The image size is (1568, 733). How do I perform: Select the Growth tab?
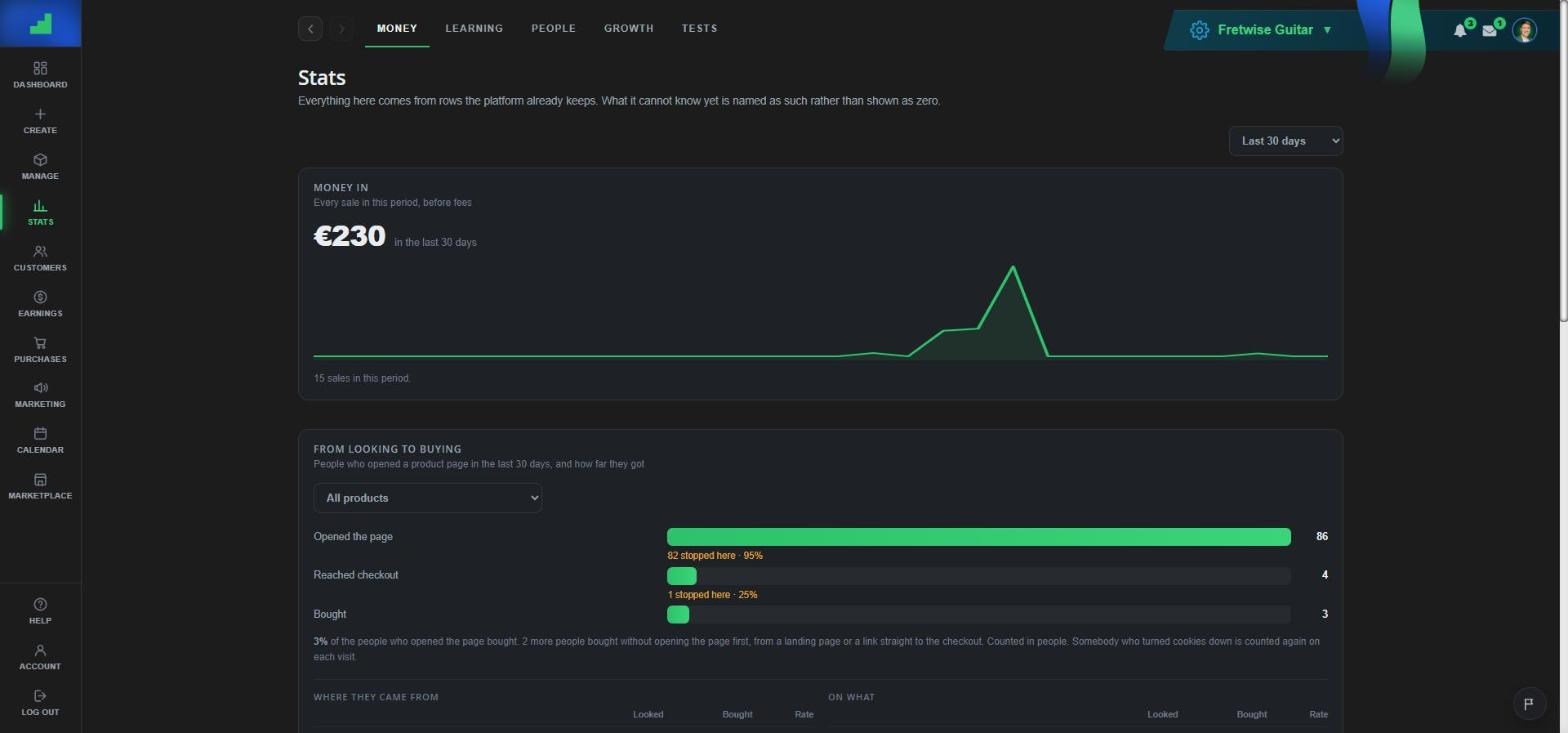pos(629,29)
